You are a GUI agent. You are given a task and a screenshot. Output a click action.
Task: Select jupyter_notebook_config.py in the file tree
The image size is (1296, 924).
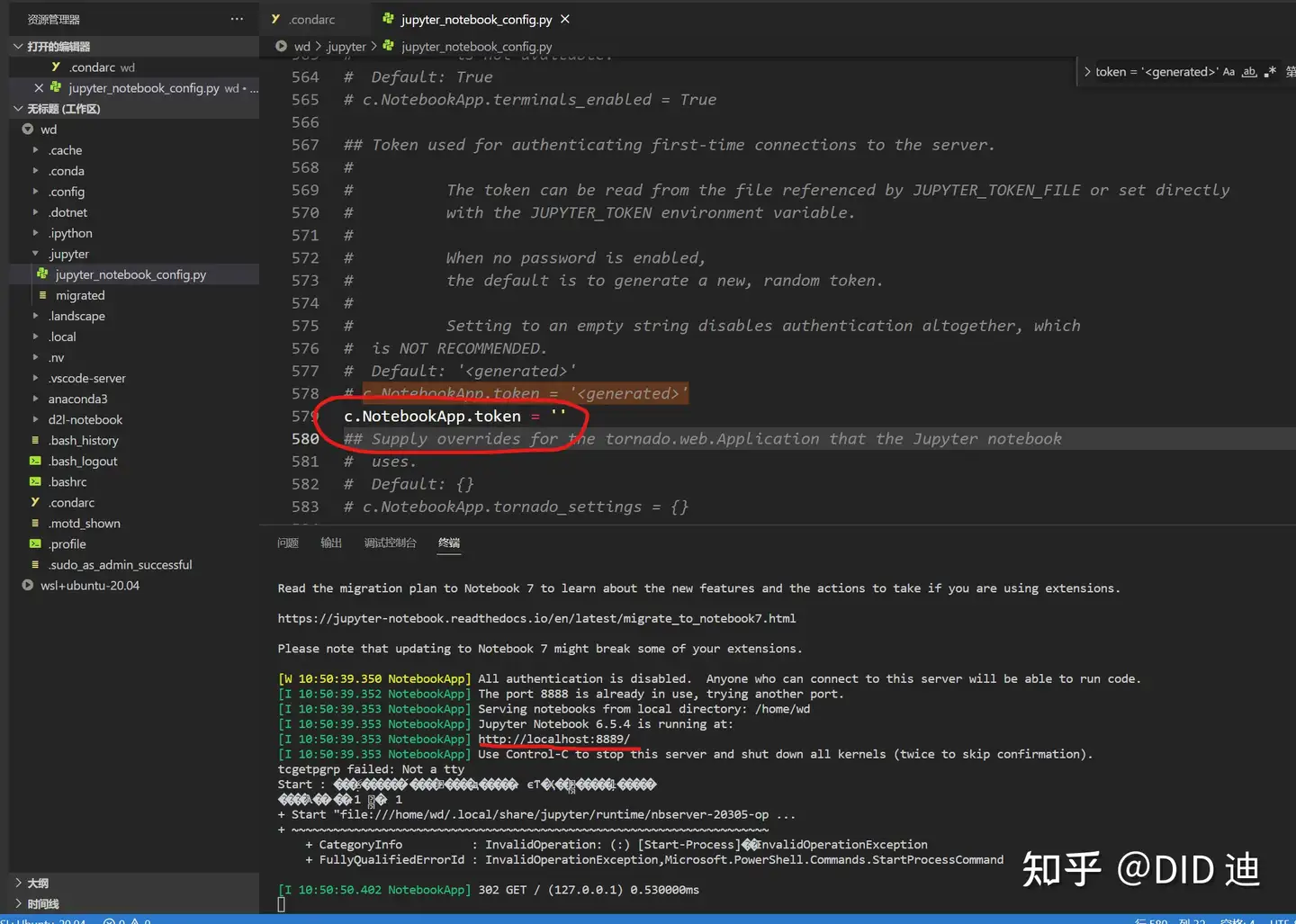(x=134, y=274)
